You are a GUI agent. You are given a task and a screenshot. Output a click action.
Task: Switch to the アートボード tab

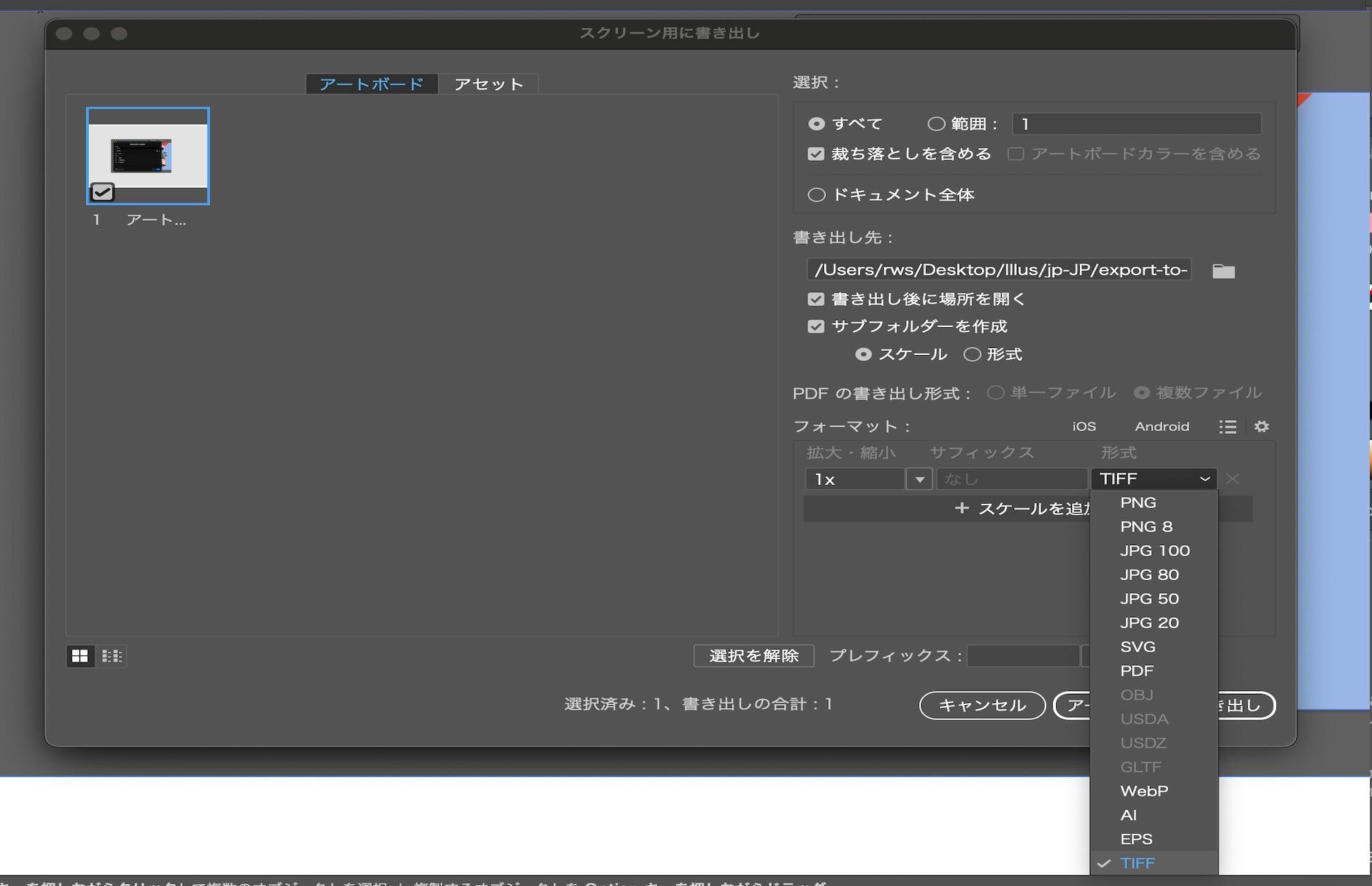[371, 84]
